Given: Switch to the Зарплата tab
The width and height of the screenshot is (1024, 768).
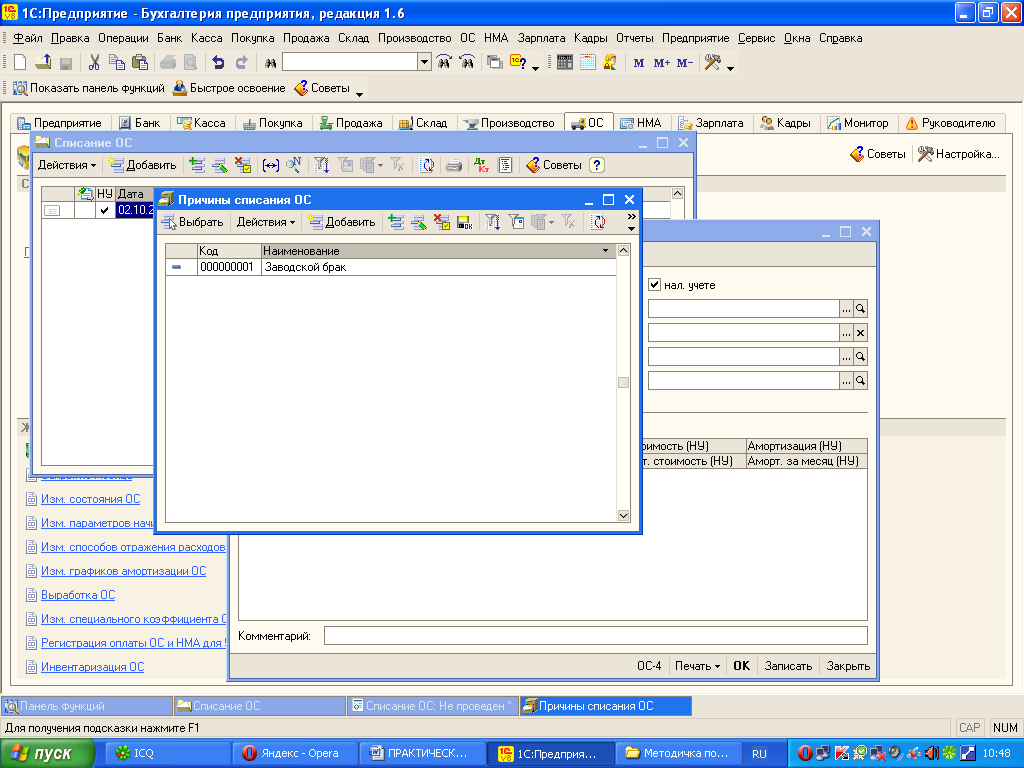Looking at the screenshot, I should (711, 123).
